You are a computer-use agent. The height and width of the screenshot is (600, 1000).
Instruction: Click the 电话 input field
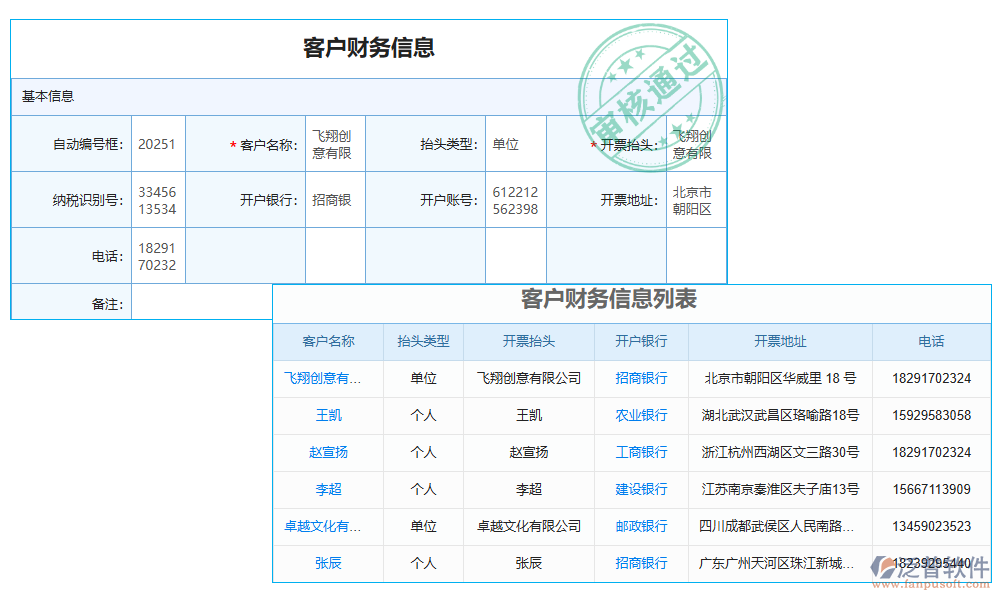pos(158,255)
